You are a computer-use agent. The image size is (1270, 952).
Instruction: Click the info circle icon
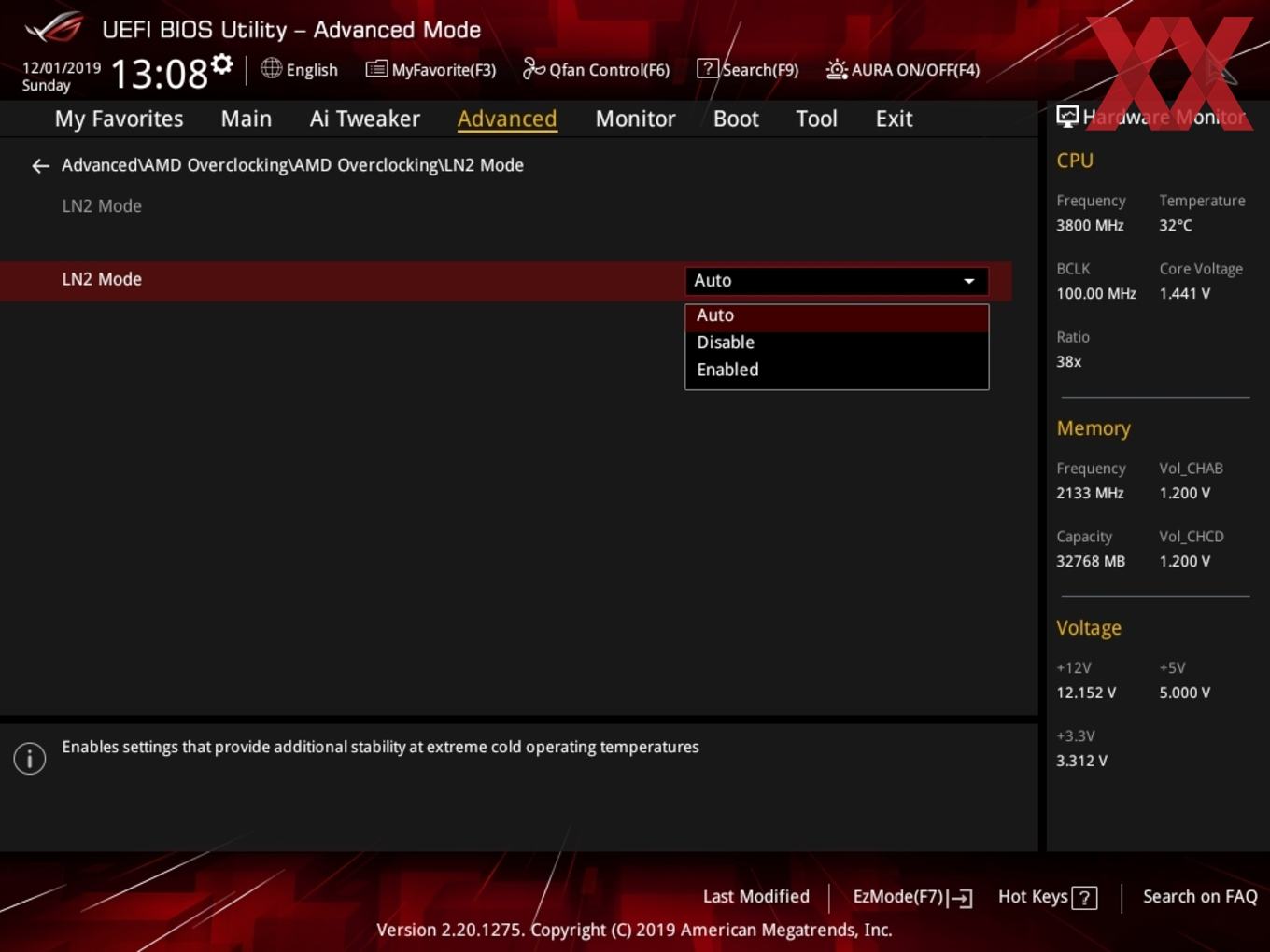click(30, 758)
